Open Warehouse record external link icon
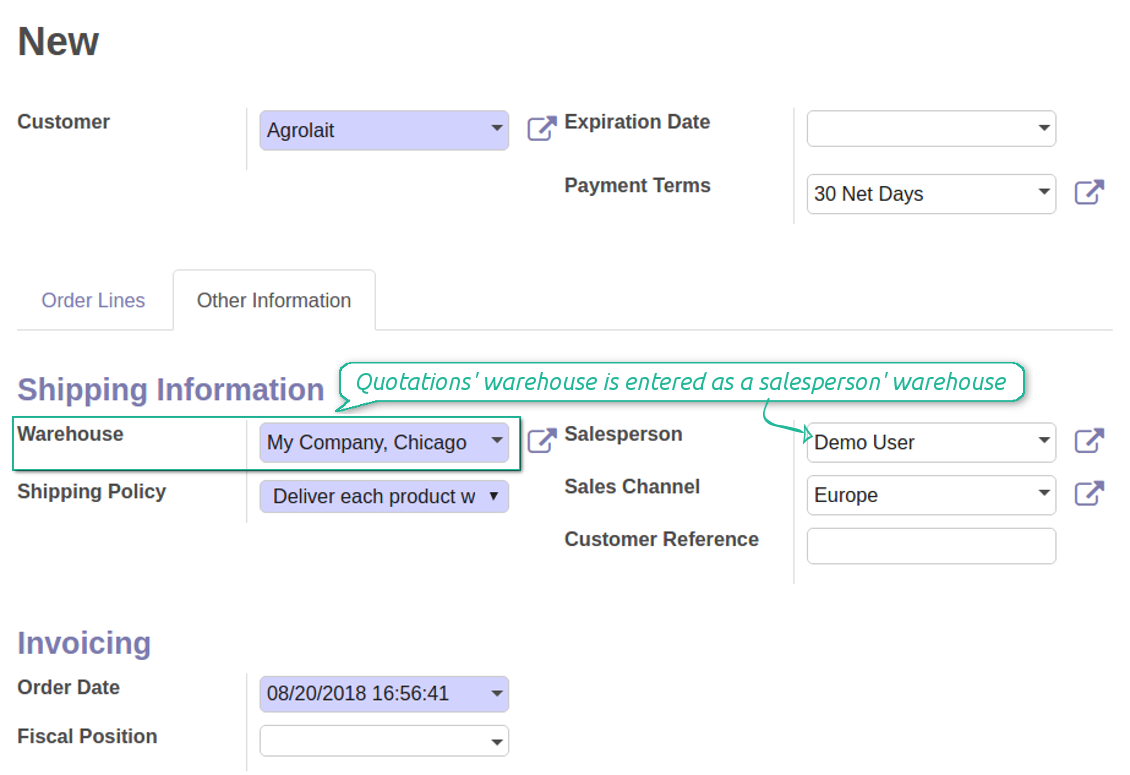The image size is (1130, 775). click(542, 440)
